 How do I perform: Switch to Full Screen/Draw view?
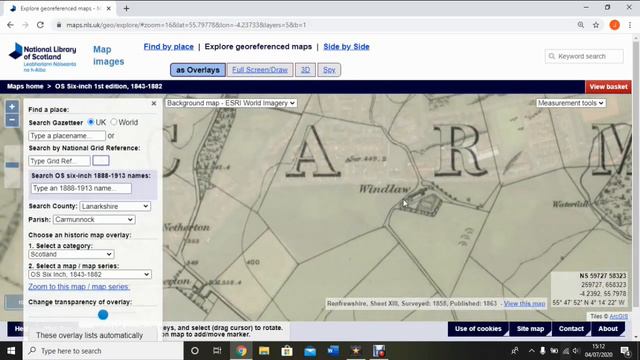[x=260, y=70]
